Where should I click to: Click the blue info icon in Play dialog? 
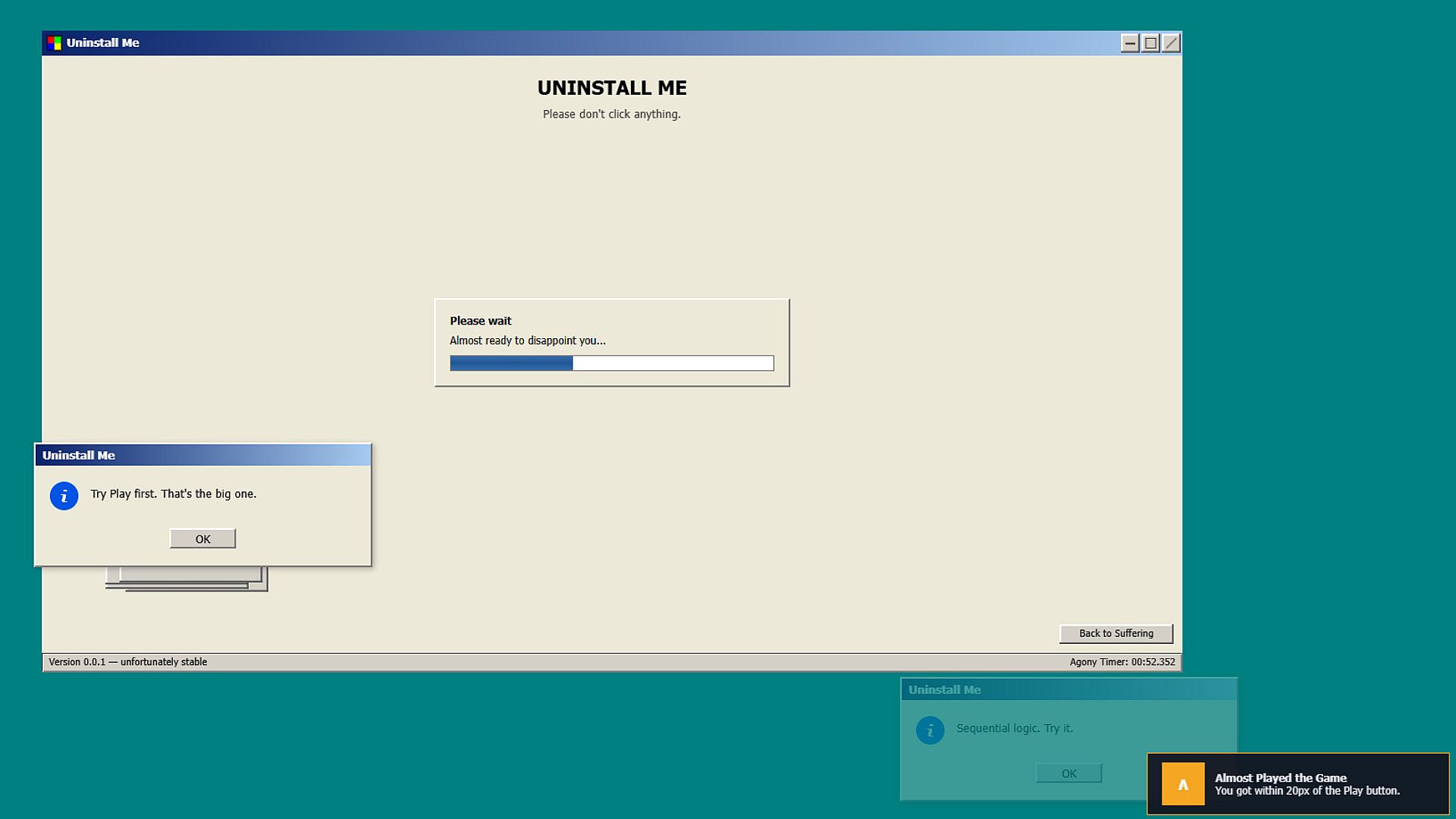click(x=64, y=496)
